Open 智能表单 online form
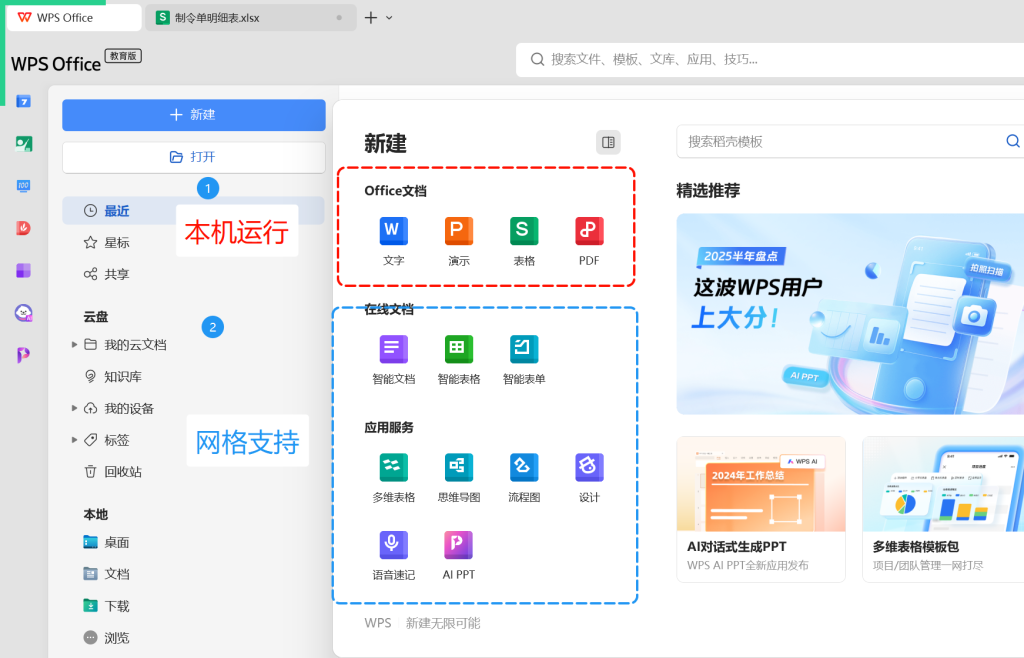1024x658 pixels. (524, 359)
